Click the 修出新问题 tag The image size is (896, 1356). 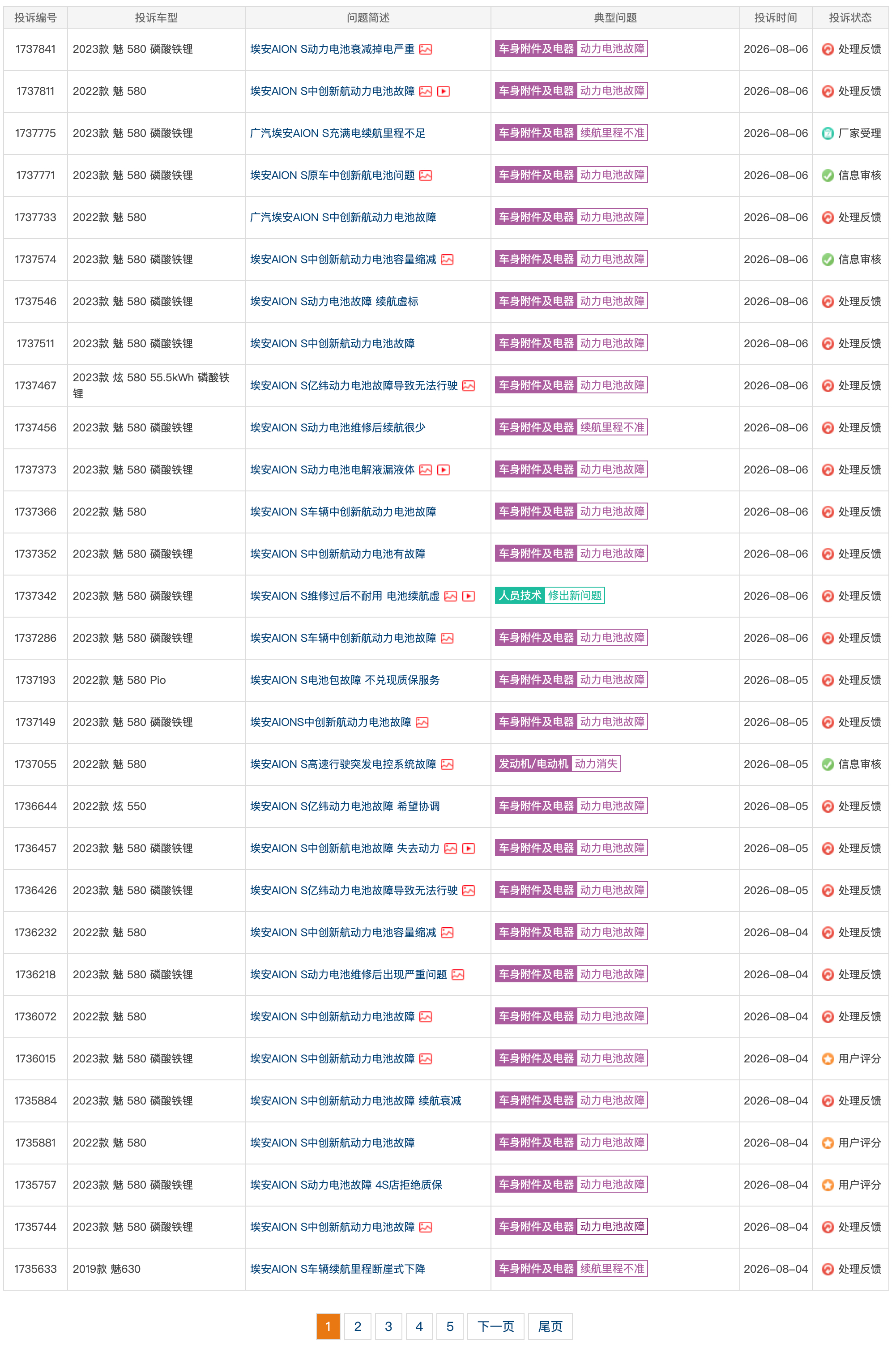(x=575, y=595)
